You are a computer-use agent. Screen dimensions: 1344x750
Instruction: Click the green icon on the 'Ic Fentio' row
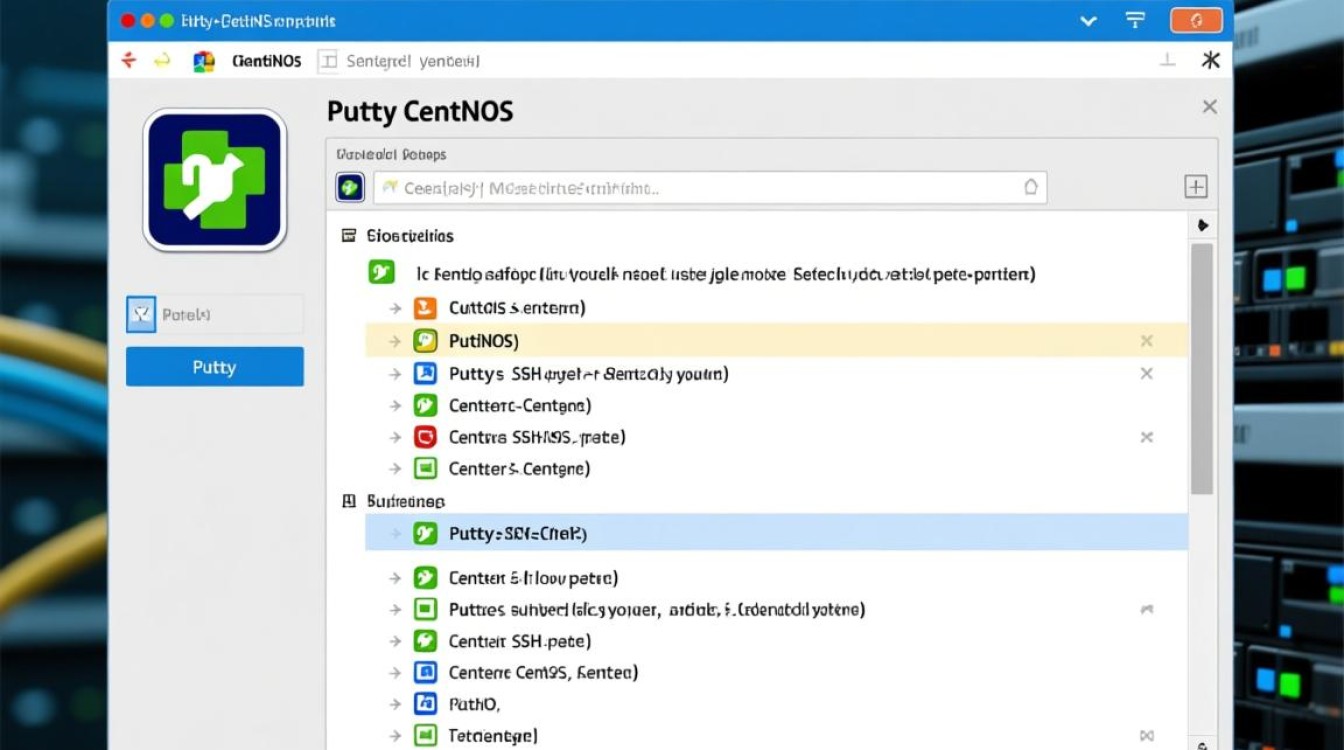pos(381,272)
